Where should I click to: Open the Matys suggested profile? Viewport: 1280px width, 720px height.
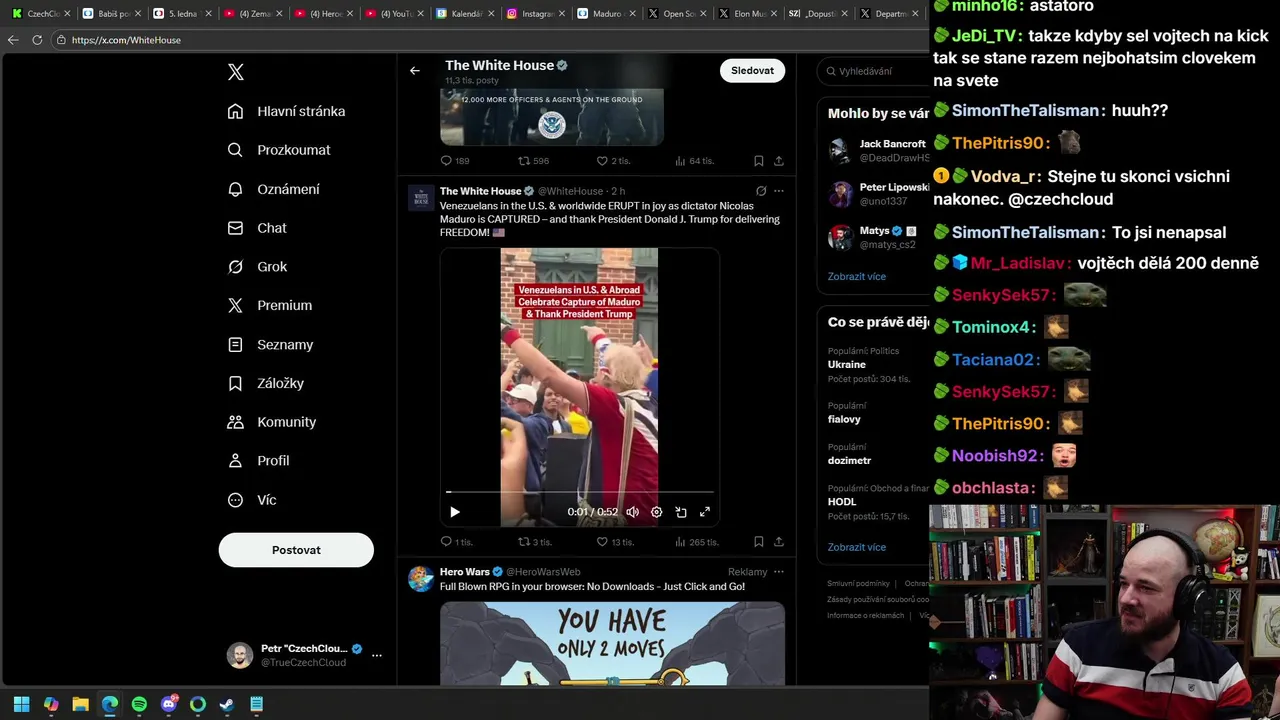878,237
